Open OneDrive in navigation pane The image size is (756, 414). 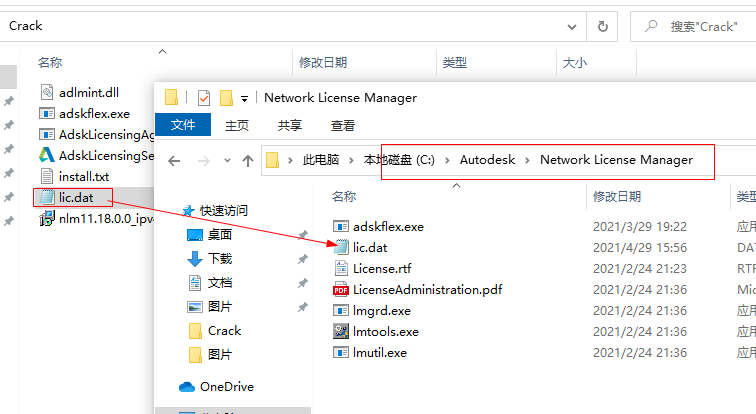point(216,387)
